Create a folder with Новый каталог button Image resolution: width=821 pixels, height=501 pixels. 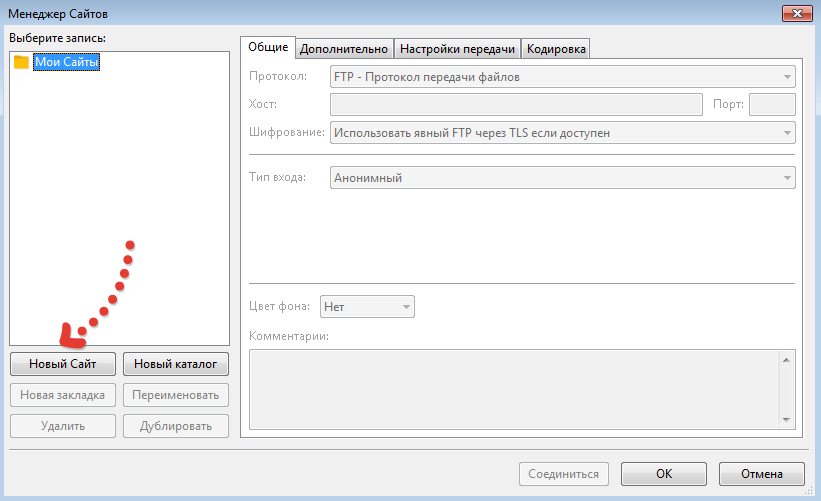[x=176, y=364]
